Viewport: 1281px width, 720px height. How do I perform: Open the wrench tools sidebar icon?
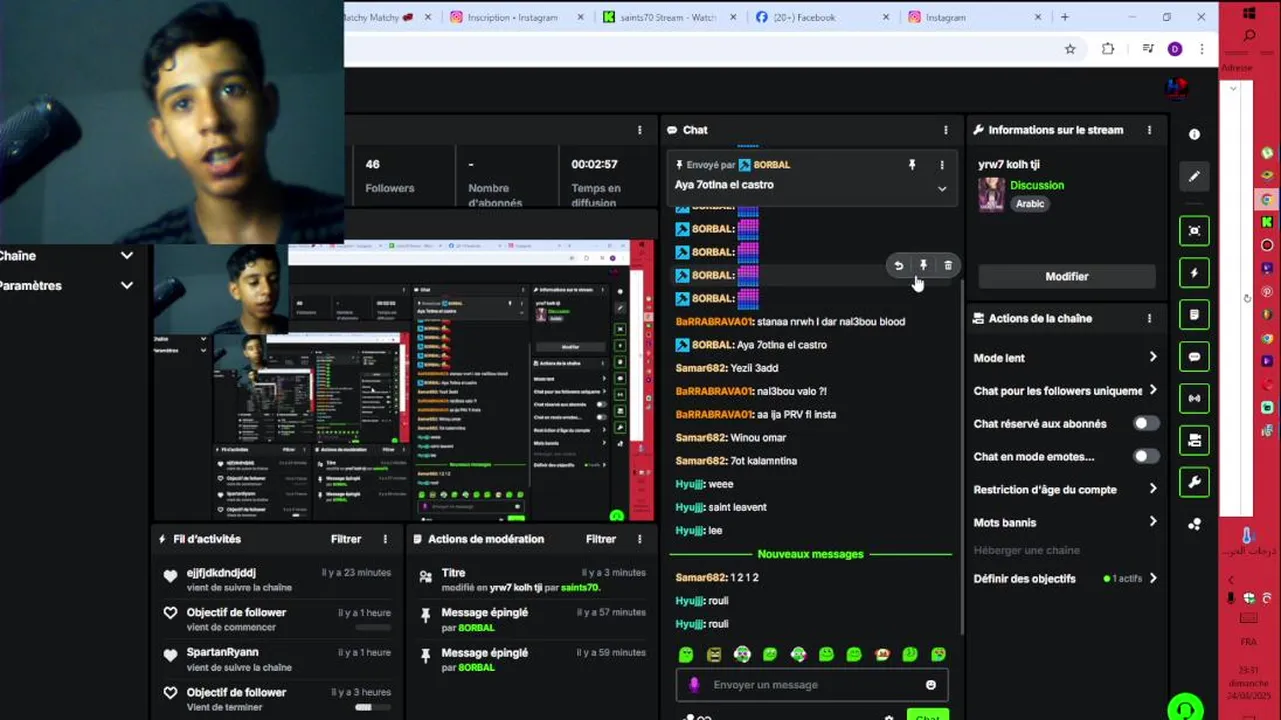click(x=1194, y=482)
